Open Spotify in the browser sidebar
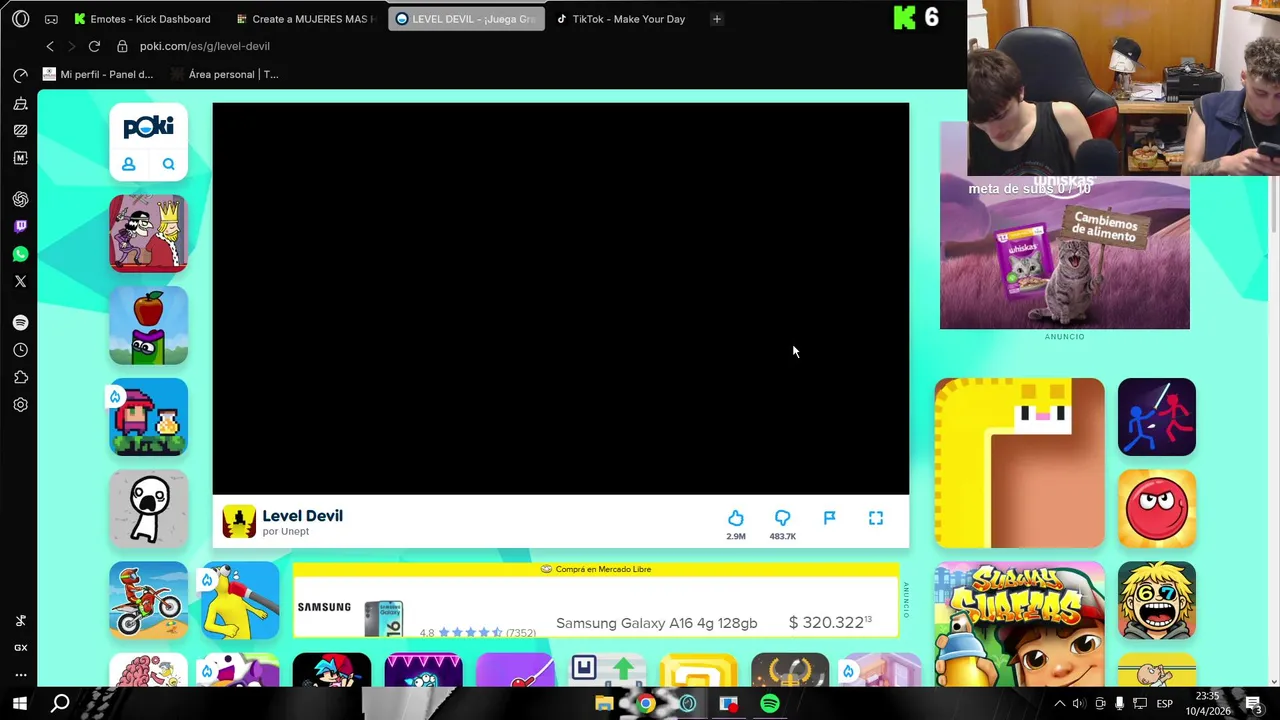1280x720 pixels. click(20, 323)
